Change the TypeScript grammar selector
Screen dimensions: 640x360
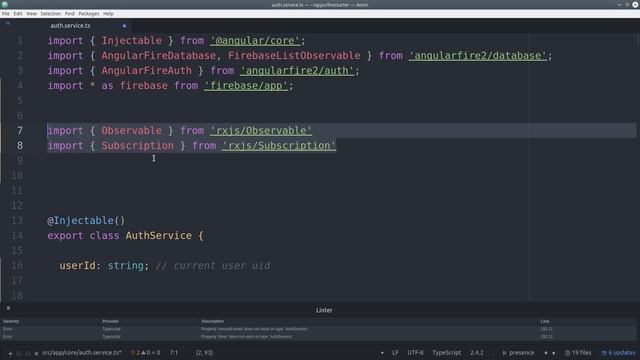tap(447, 353)
